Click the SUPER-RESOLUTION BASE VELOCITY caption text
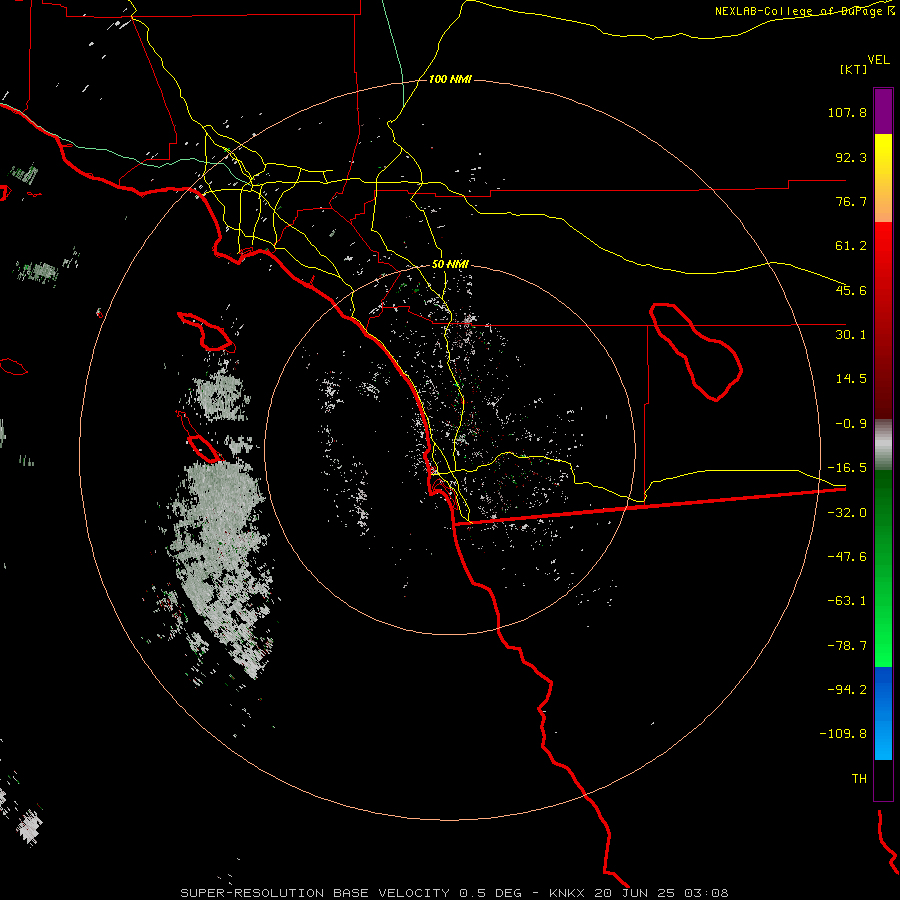 pyautogui.click(x=316, y=893)
